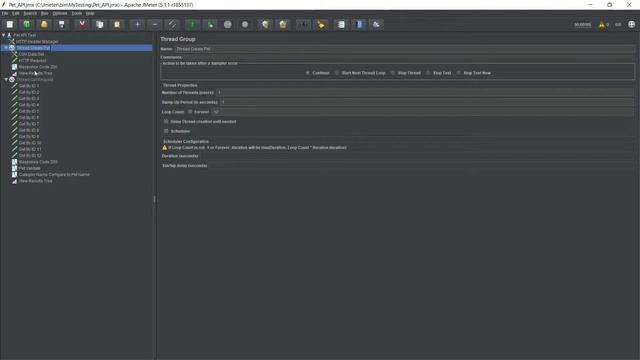Click the Help toolbar icon
This screenshot has width=640, height=360.
(x=359, y=24)
